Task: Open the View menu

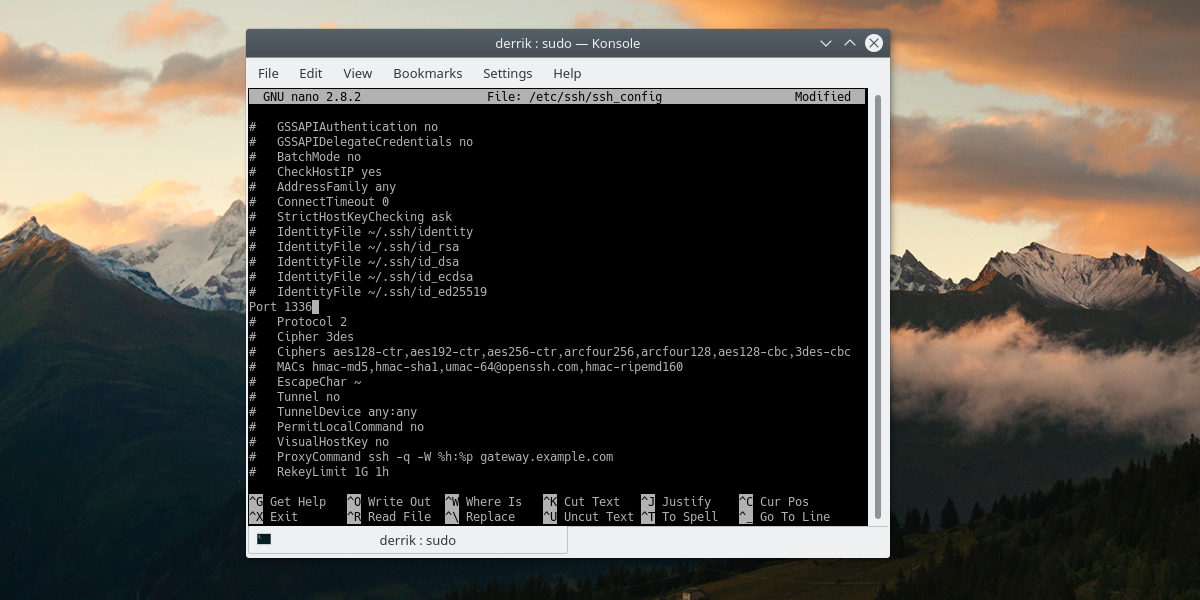Action: click(357, 73)
